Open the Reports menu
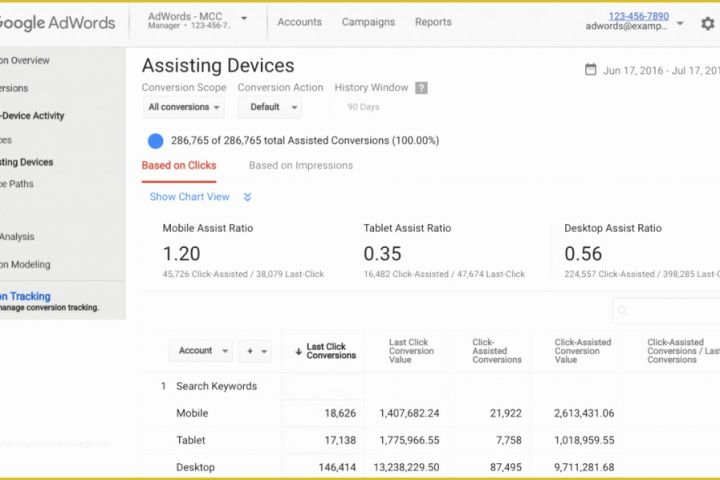720x480 pixels. pos(433,22)
